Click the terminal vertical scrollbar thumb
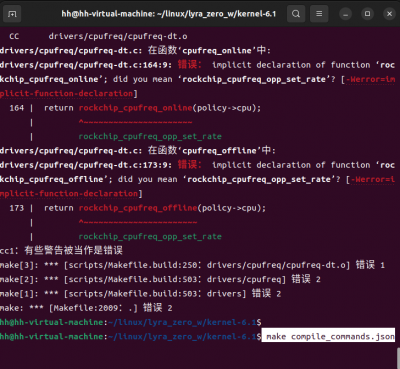Screen dimensions: 400x369 tap(398, 358)
